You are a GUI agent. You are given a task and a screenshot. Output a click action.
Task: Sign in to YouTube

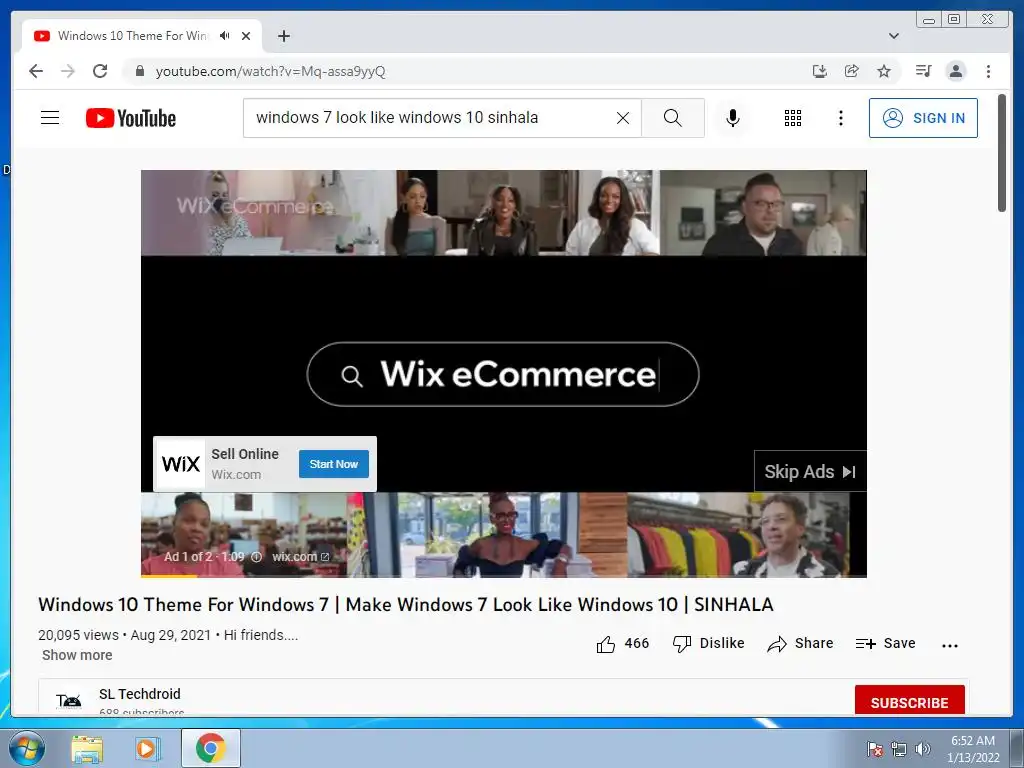[923, 118]
